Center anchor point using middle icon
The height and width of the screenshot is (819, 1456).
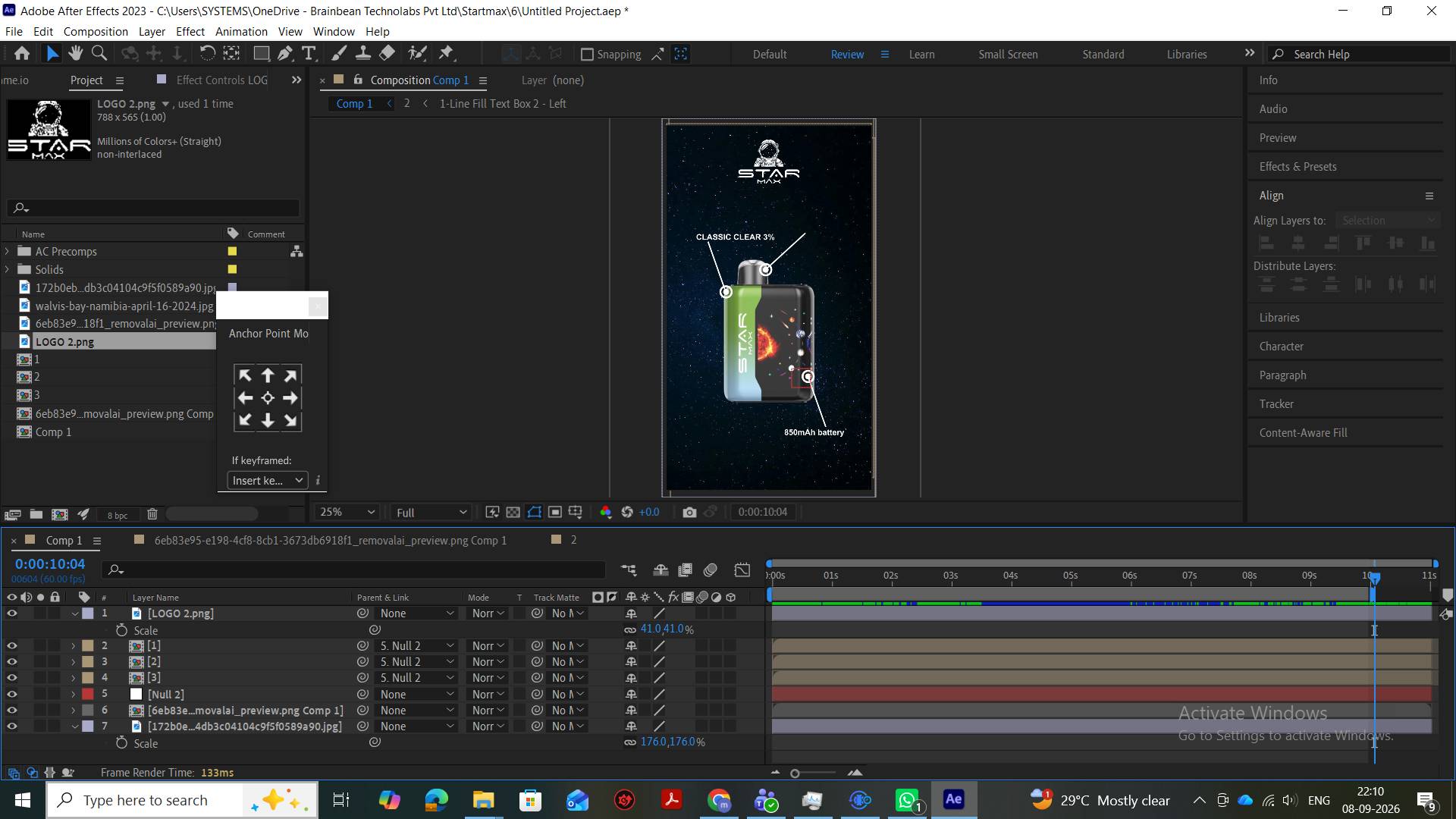click(268, 398)
